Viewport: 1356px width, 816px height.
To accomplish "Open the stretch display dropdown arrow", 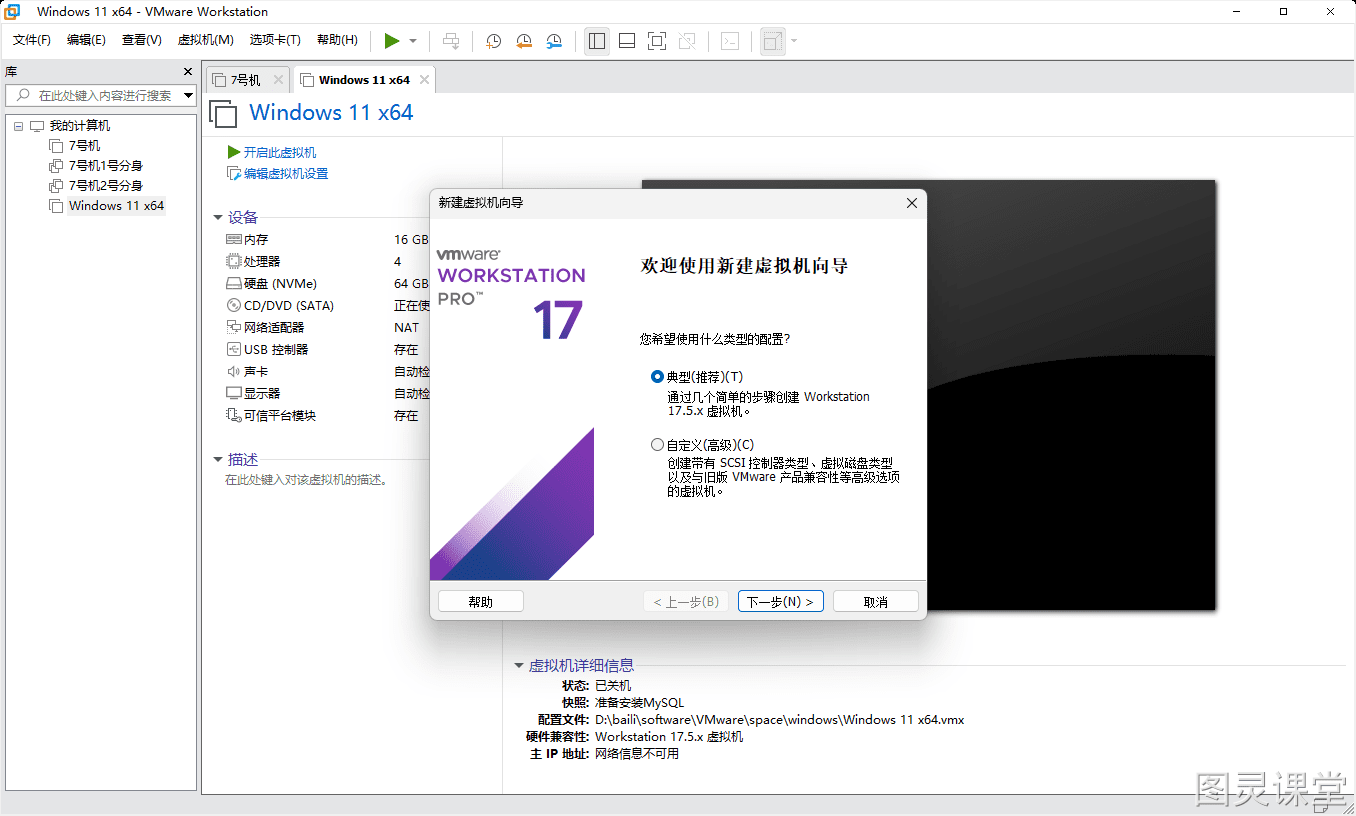I will point(794,41).
